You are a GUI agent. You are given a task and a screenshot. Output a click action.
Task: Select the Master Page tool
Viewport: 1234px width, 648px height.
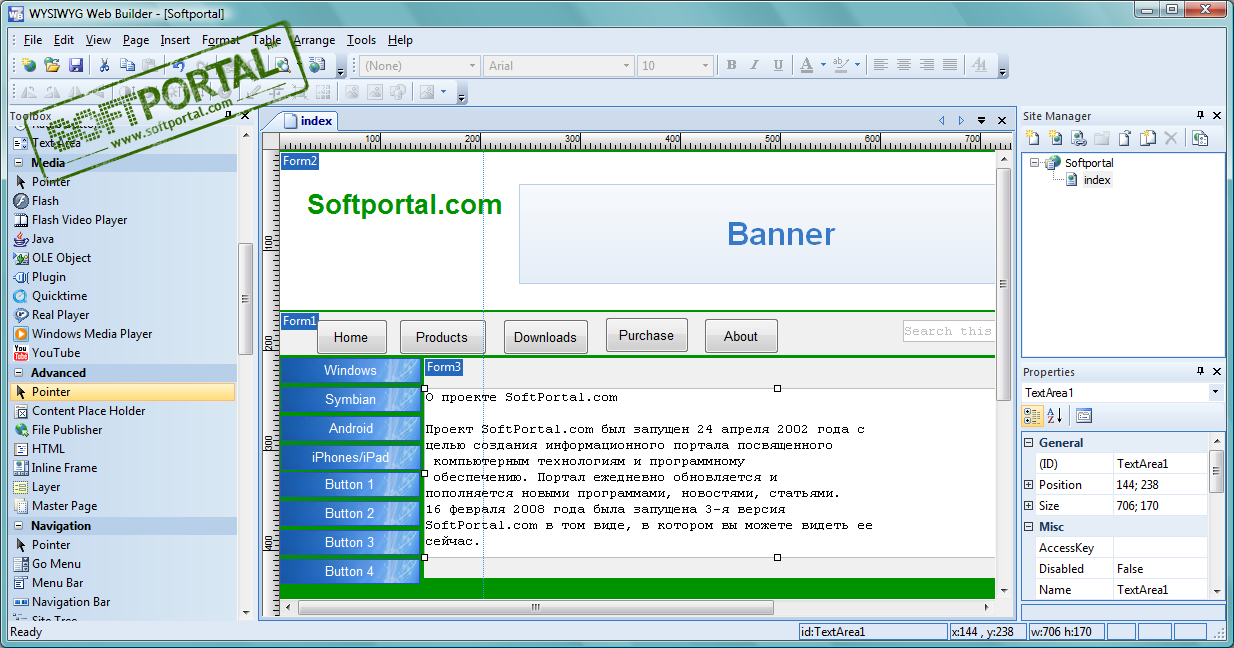pyautogui.click(x=64, y=506)
